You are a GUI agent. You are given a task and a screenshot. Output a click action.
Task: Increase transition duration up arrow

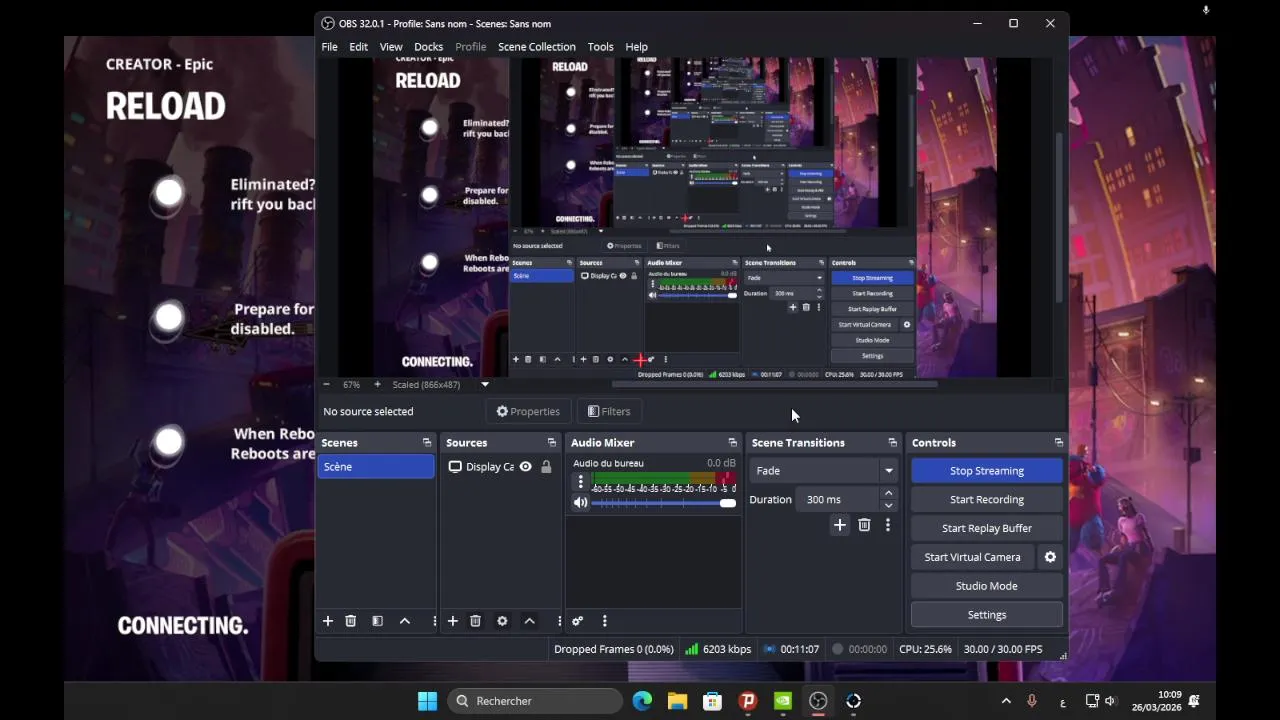(888, 494)
